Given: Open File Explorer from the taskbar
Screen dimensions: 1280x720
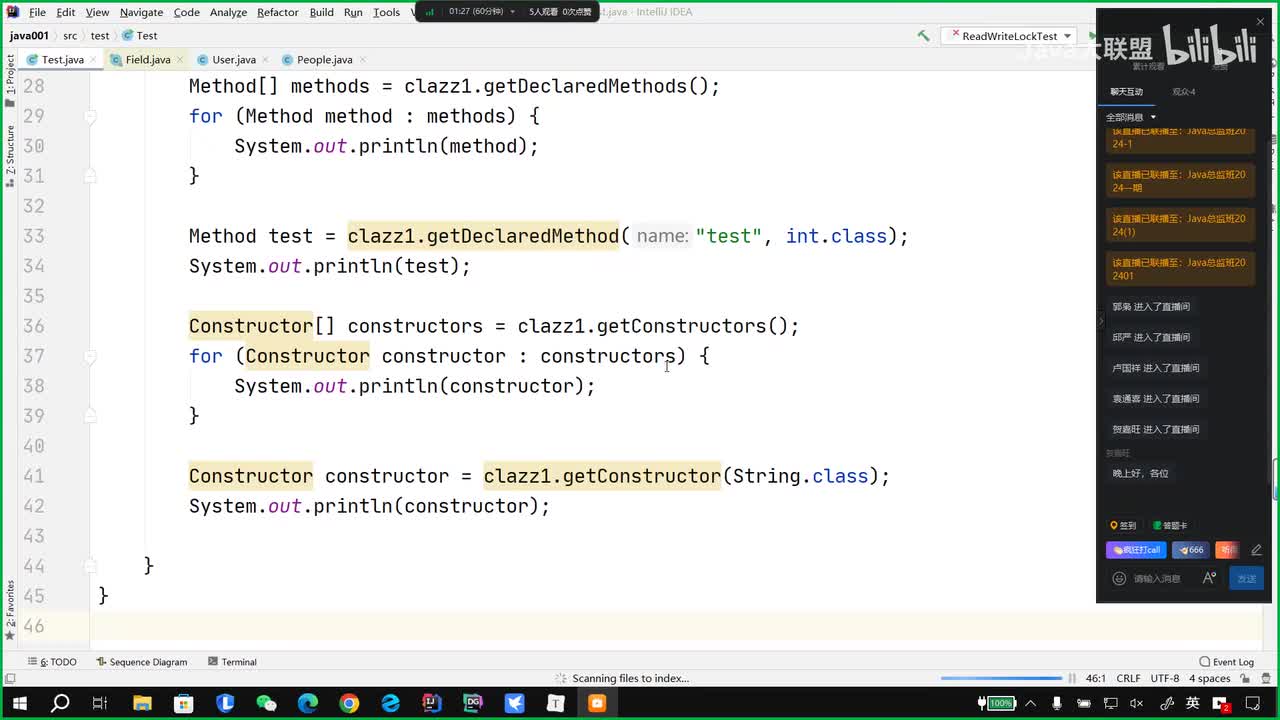Looking at the screenshot, I should (142, 703).
